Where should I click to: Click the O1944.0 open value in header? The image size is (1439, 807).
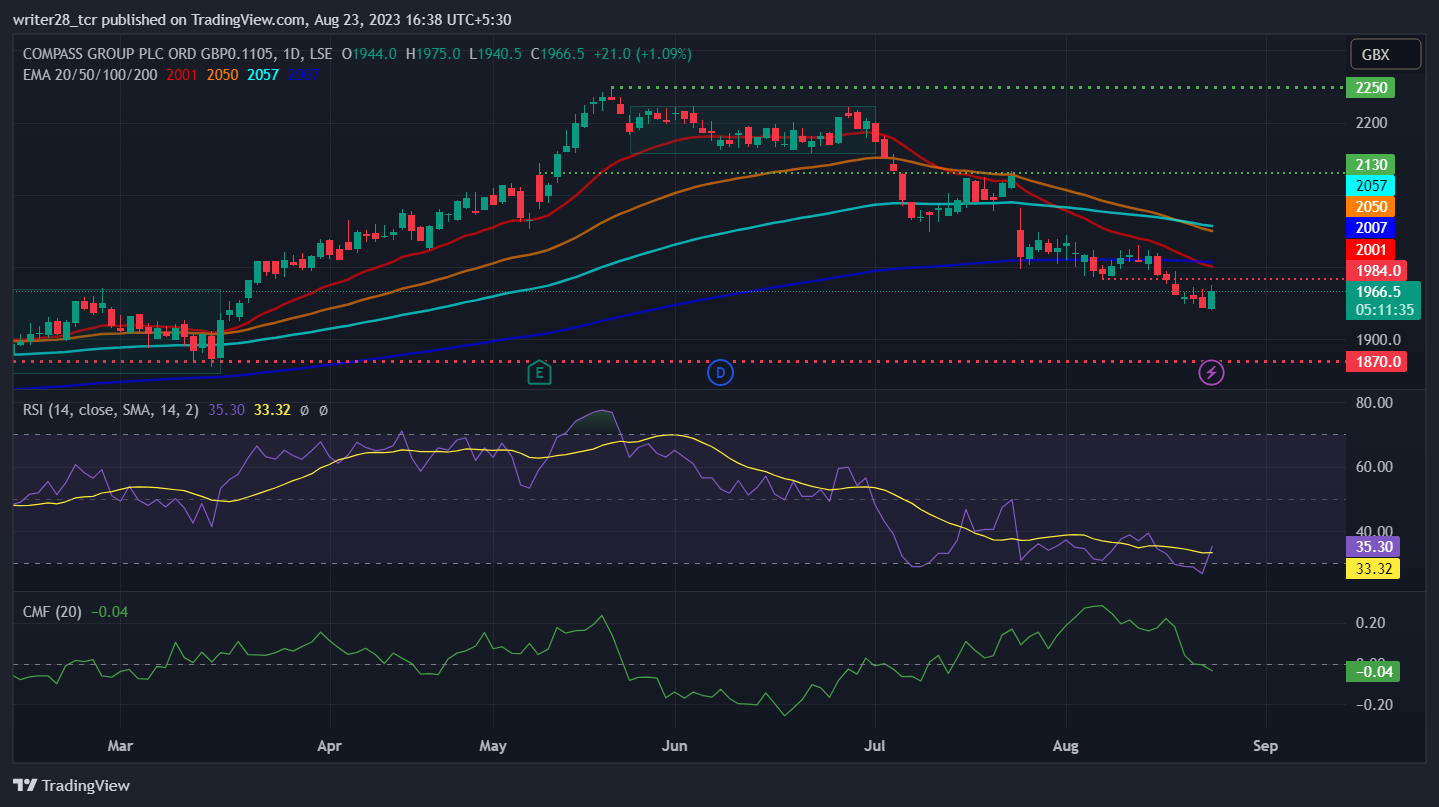click(x=370, y=53)
